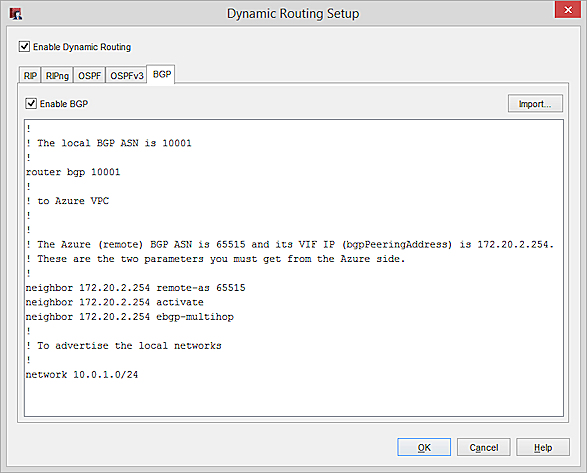The width and height of the screenshot is (587, 473).
Task: Toggle the Enable Dynamic Routing checkbox
Action: pos(24,47)
